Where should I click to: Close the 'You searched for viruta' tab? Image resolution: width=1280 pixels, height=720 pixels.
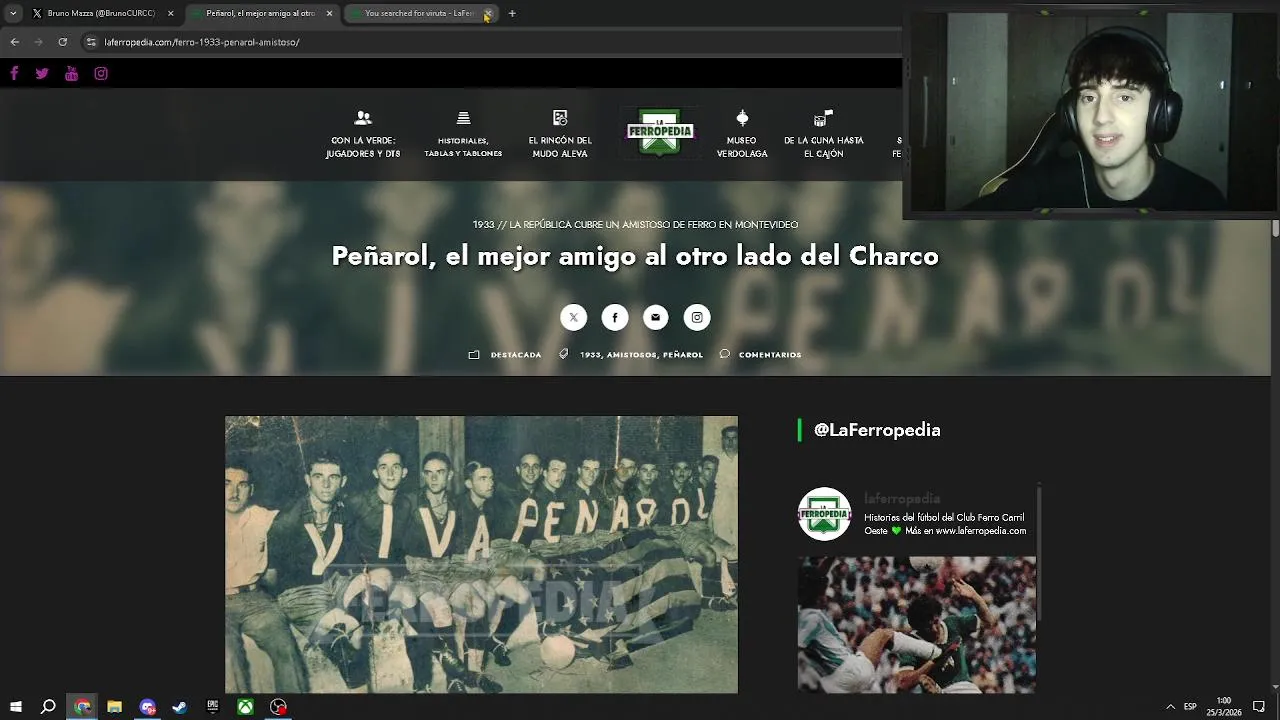tap(487, 13)
